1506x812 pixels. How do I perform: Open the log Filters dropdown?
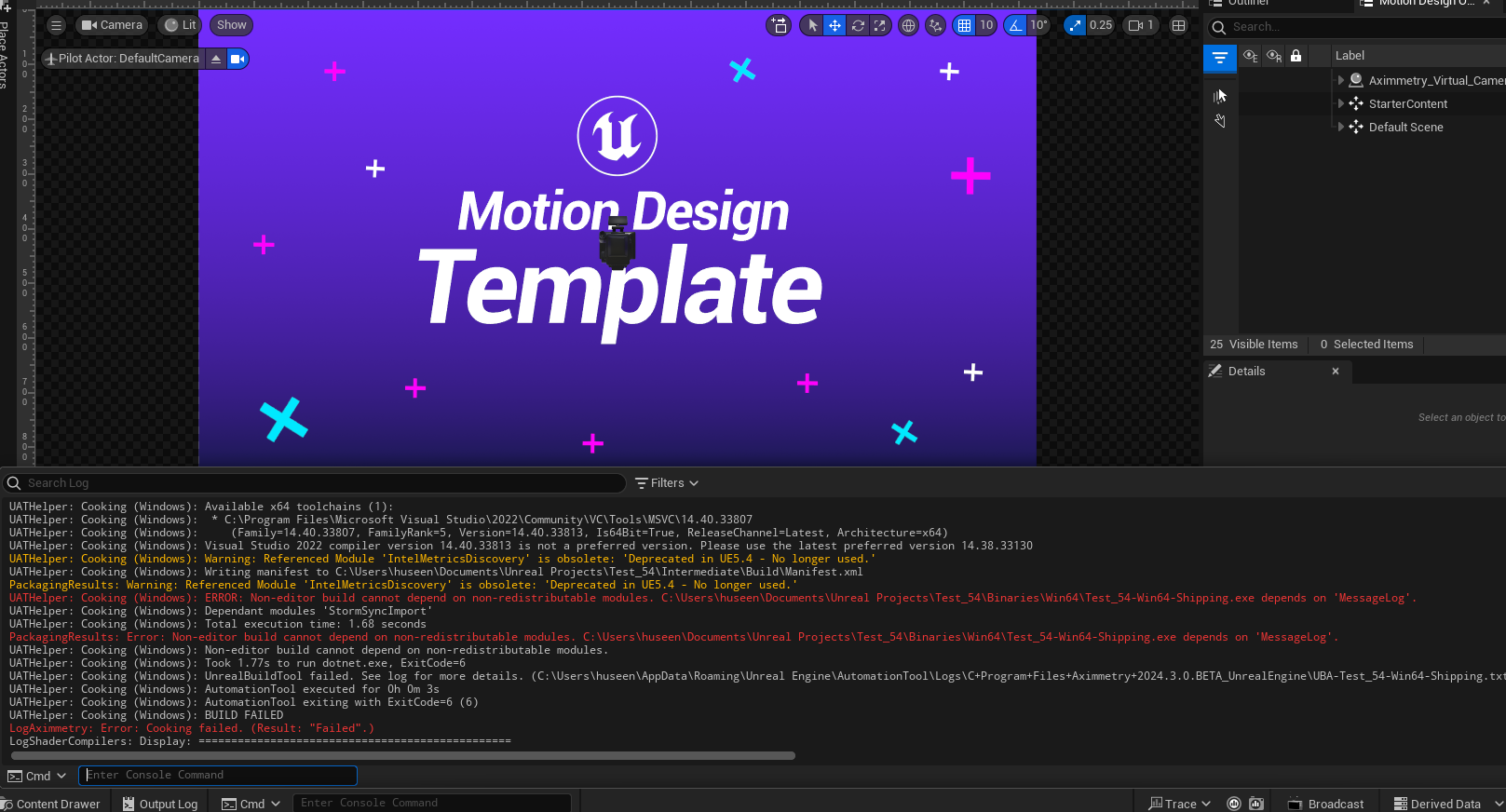point(667,483)
